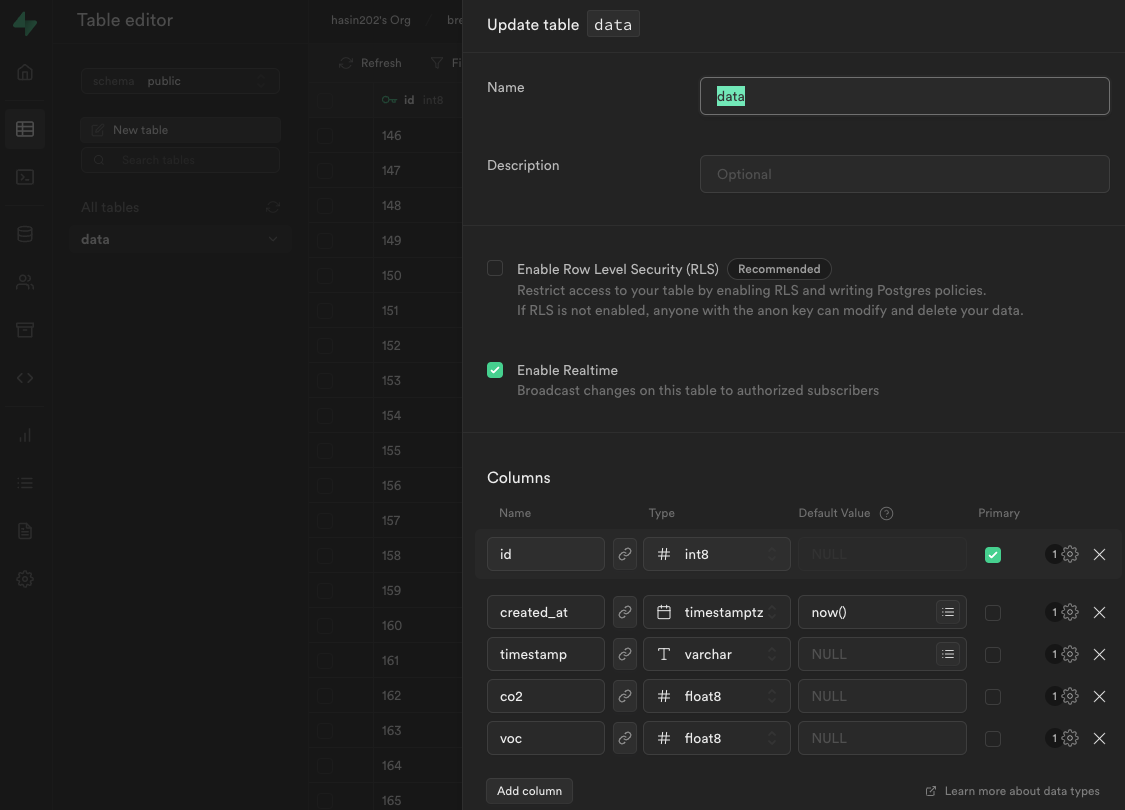Click the Add column button
This screenshot has height=810, width=1125.
pos(529,791)
